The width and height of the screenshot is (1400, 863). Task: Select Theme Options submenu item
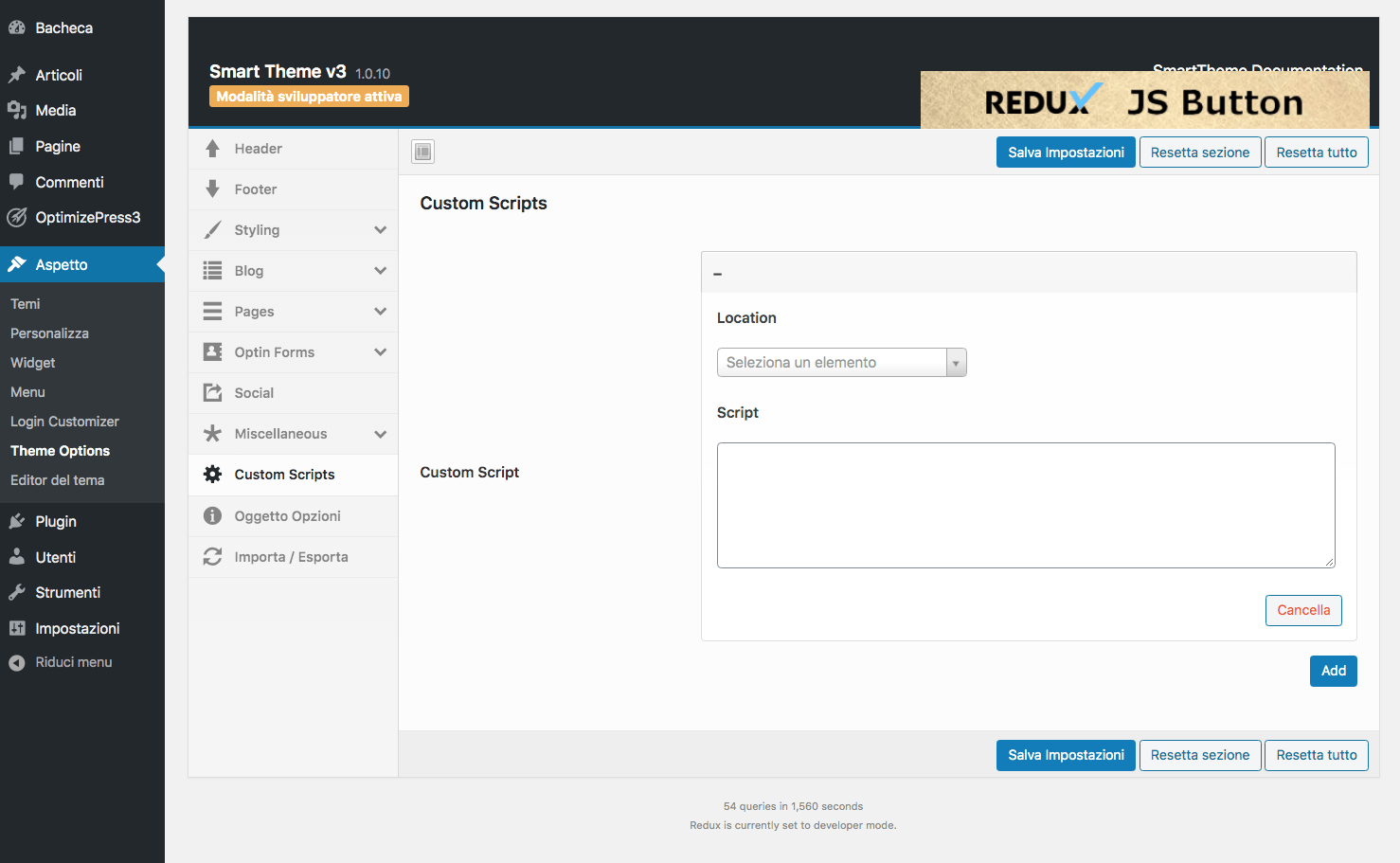point(60,451)
